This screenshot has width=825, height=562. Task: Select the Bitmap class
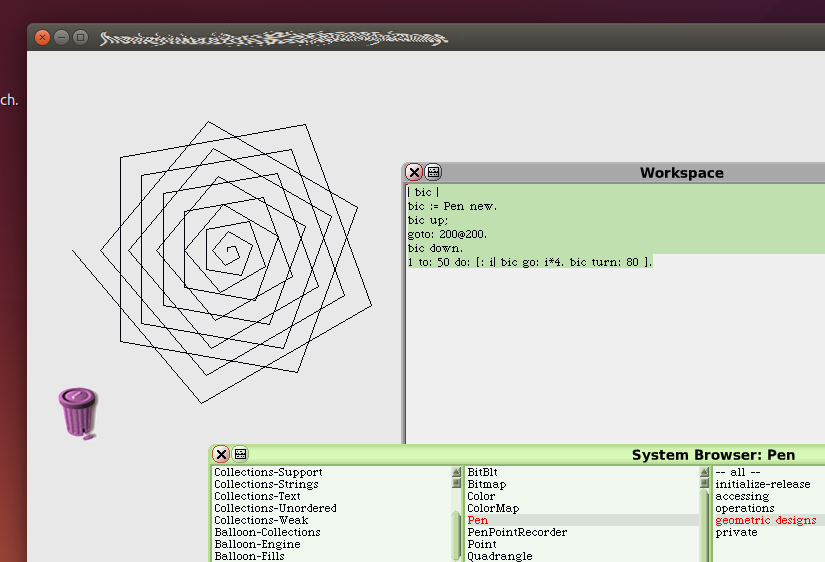489,484
